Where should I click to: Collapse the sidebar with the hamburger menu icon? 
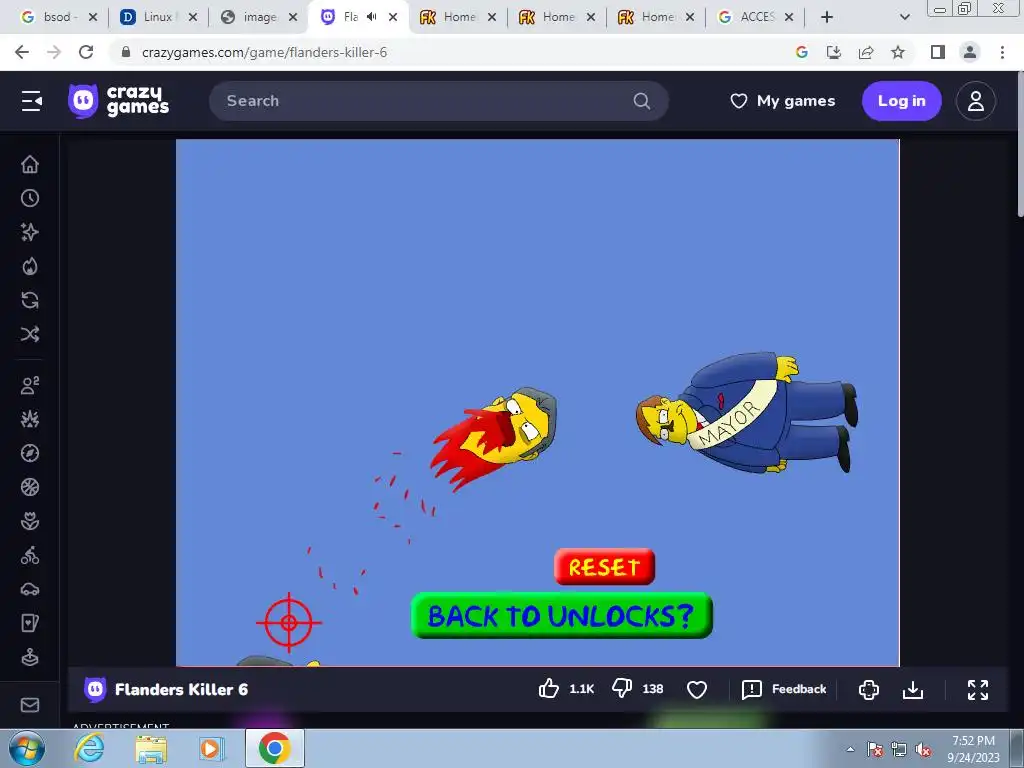[x=31, y=101]
